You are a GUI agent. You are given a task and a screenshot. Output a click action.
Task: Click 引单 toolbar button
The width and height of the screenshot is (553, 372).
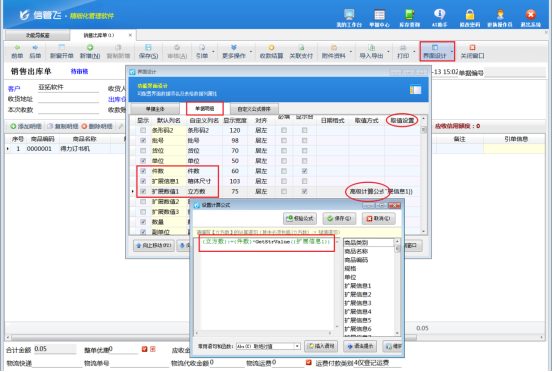pos(202,51)
